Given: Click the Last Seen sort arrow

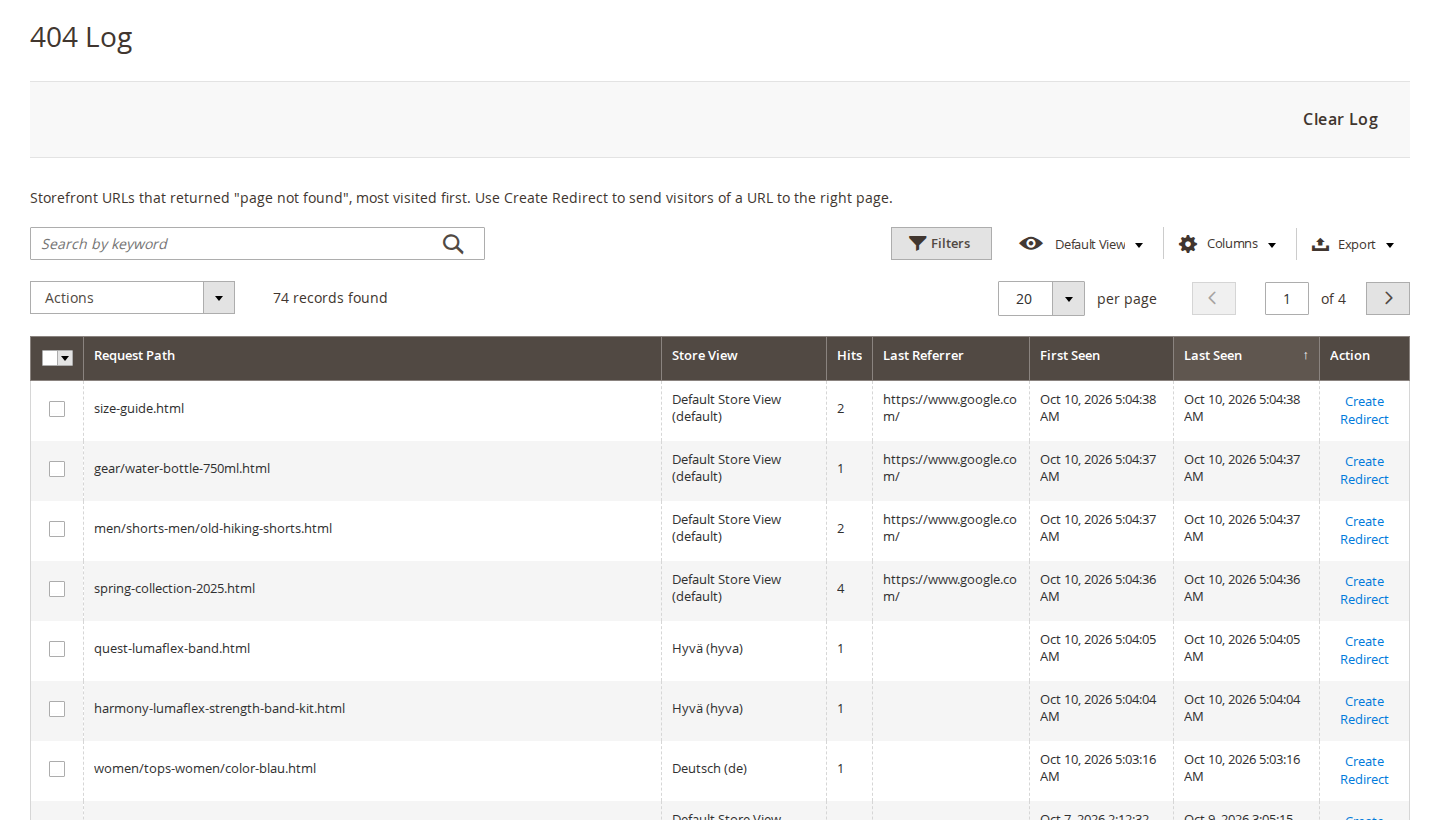Looking at the screenshot, I should coord(1305,356).
